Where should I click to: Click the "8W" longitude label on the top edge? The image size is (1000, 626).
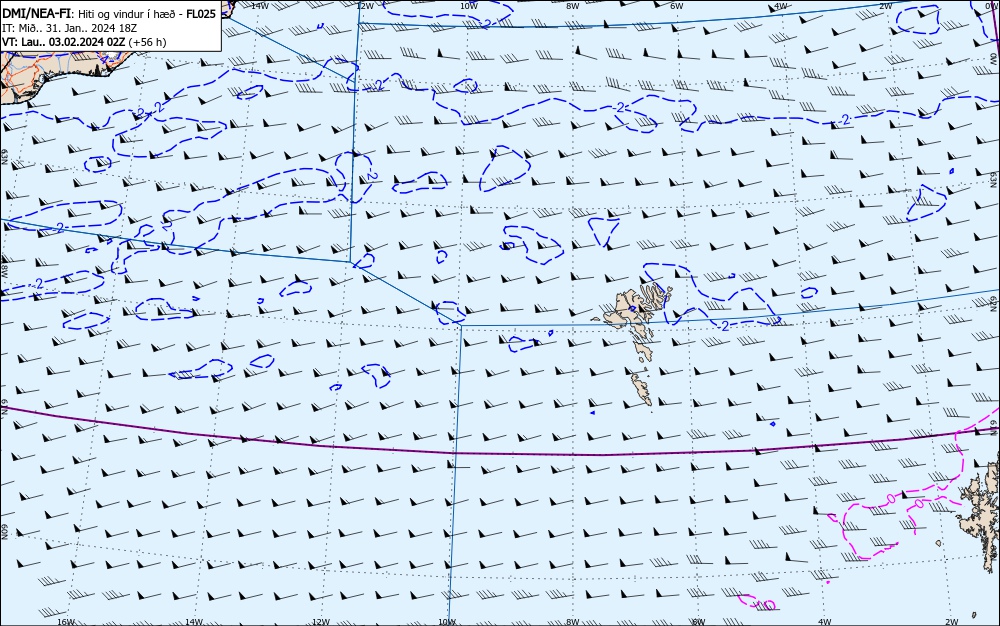(x=573, y=5)
